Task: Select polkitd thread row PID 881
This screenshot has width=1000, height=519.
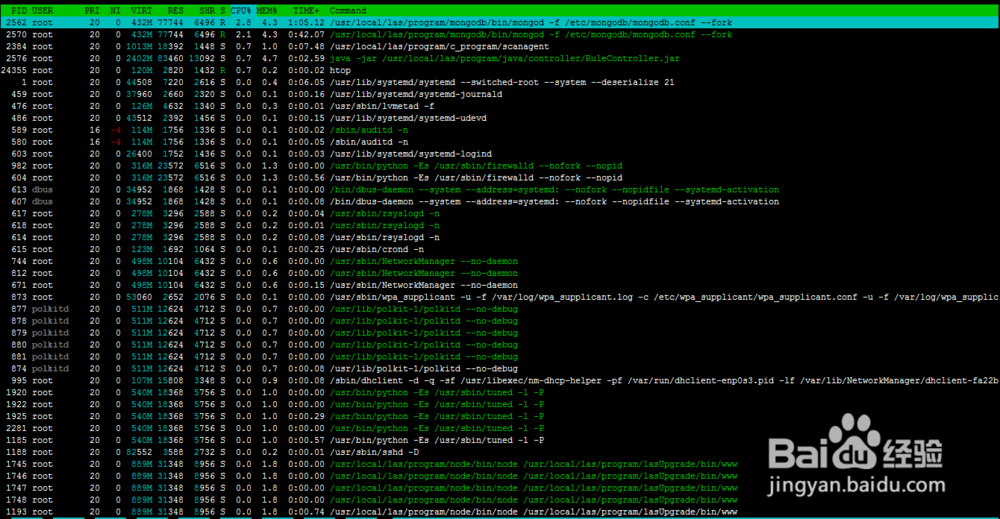Action: pyautogui.click(x=500, y=357)
